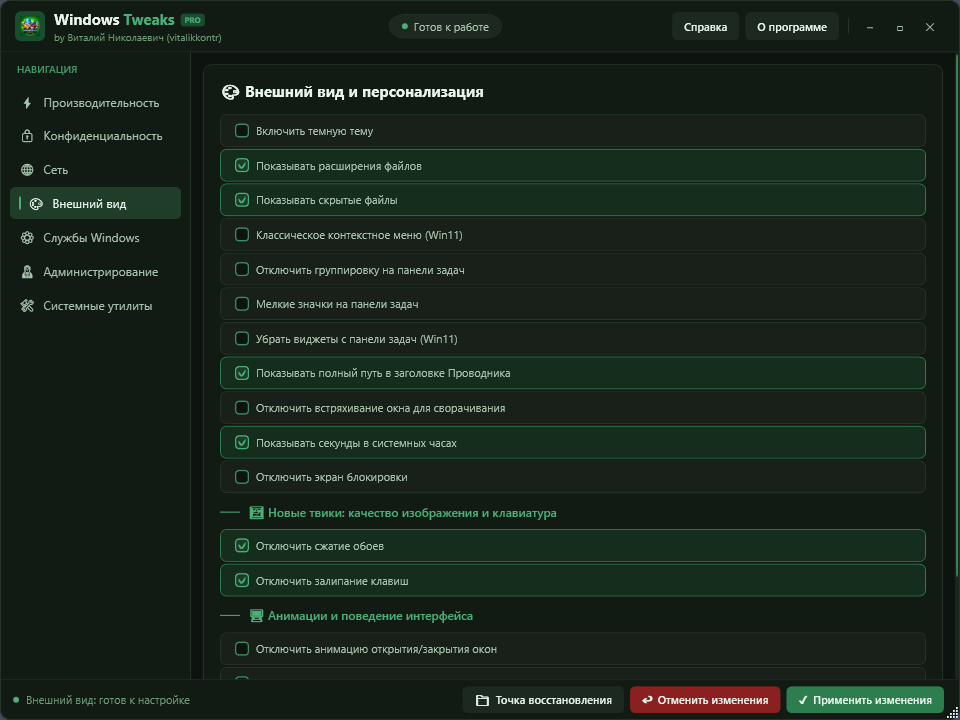
Task: Switch to the Сеть section
Action: pyautogui.click(x=96, y=170)
